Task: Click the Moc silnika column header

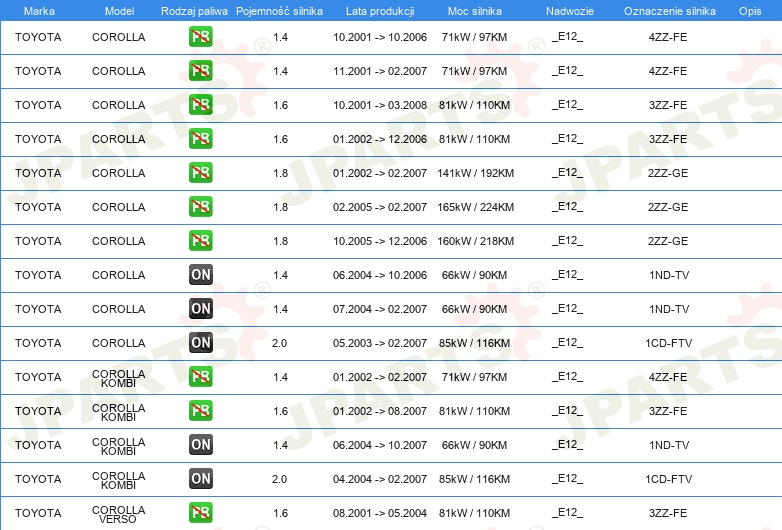Action: [474, 11]
